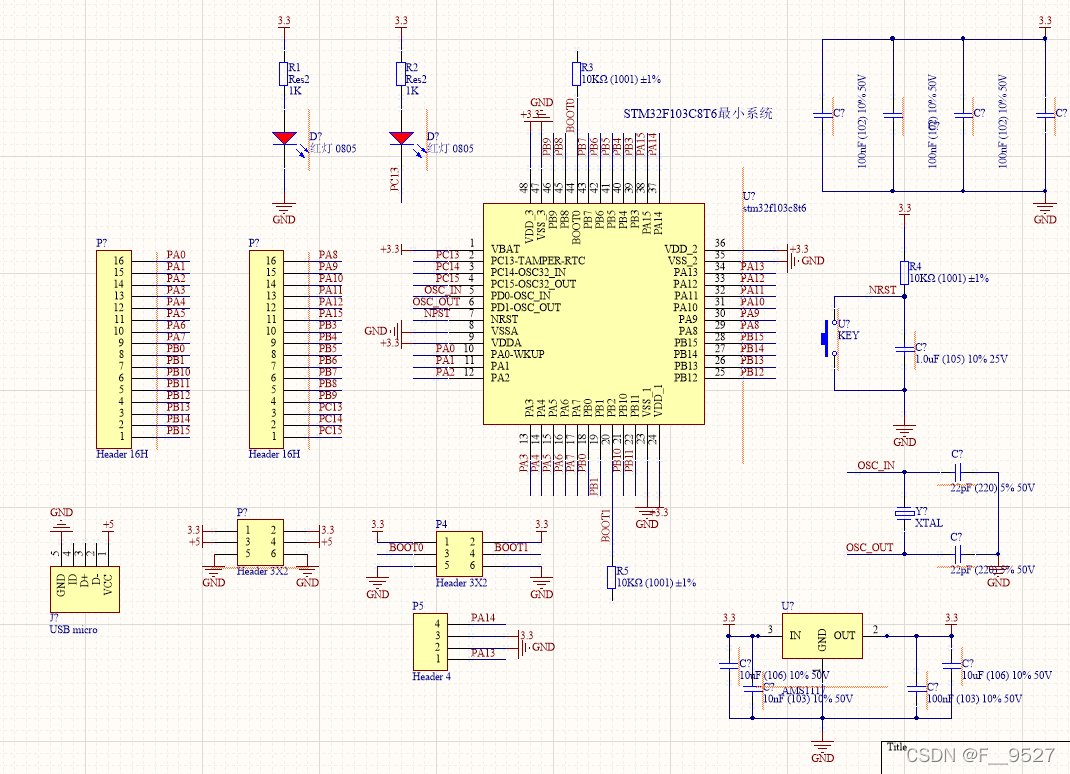This screenshot has height=774, width=1070.
Task: Select the red LED below resistor R1
Action: [285, 138]
